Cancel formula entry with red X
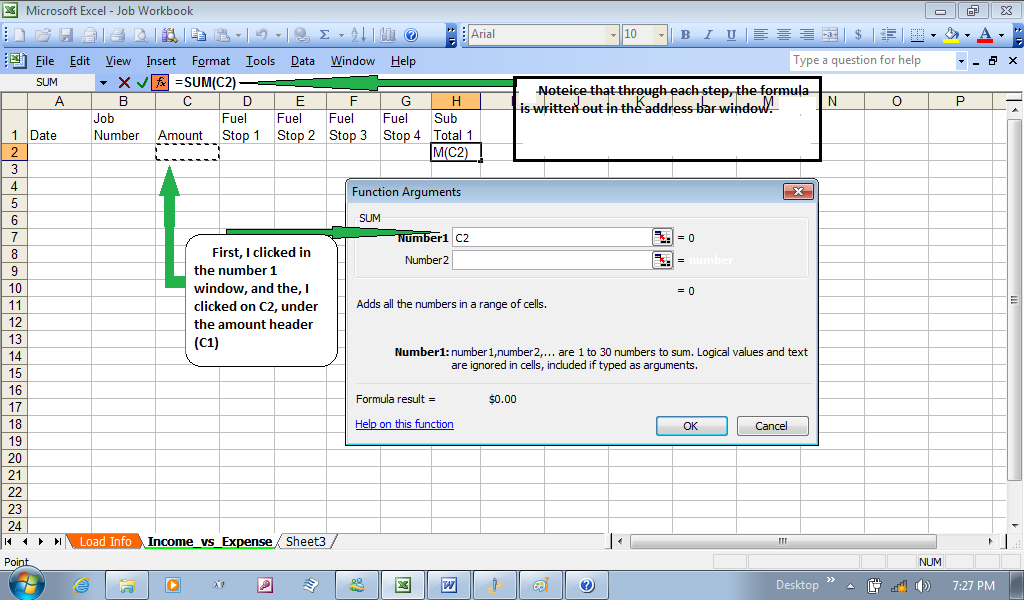Image resolution: width=1024 pixels, height=600 pixels. pyautogui.click(x=124, y=83)
